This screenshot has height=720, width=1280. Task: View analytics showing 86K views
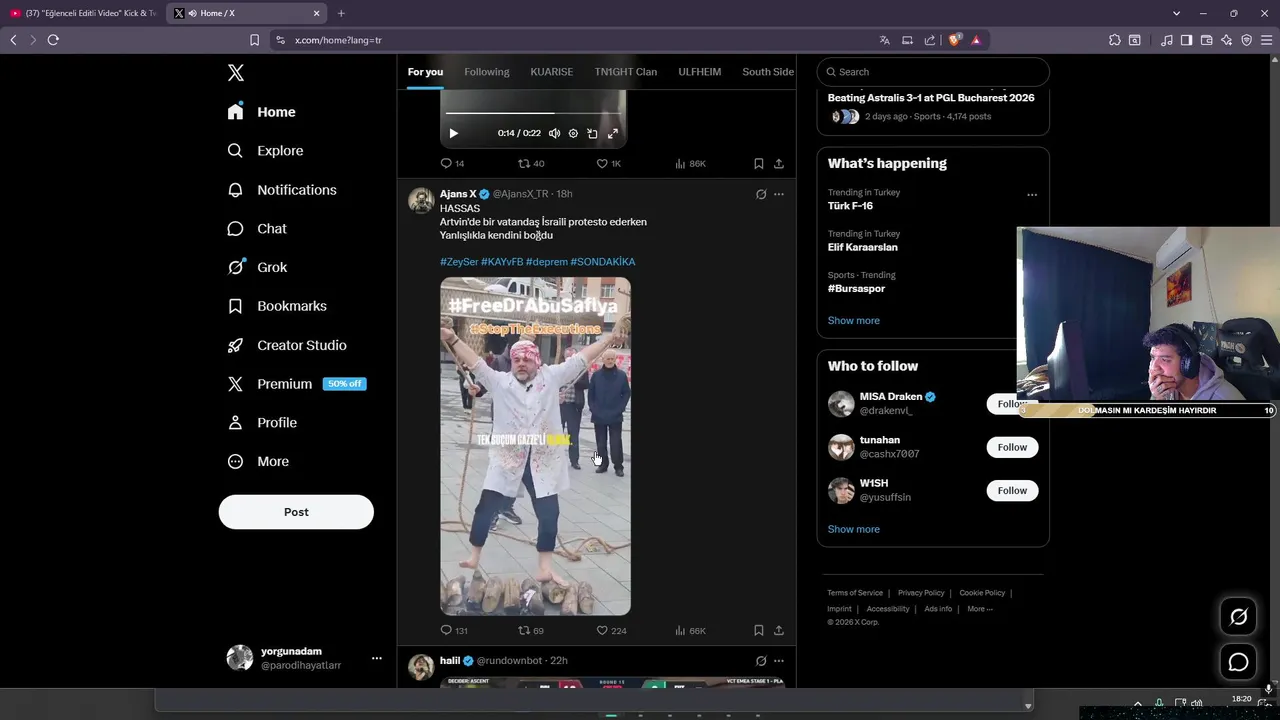click(x=691, y=163)
